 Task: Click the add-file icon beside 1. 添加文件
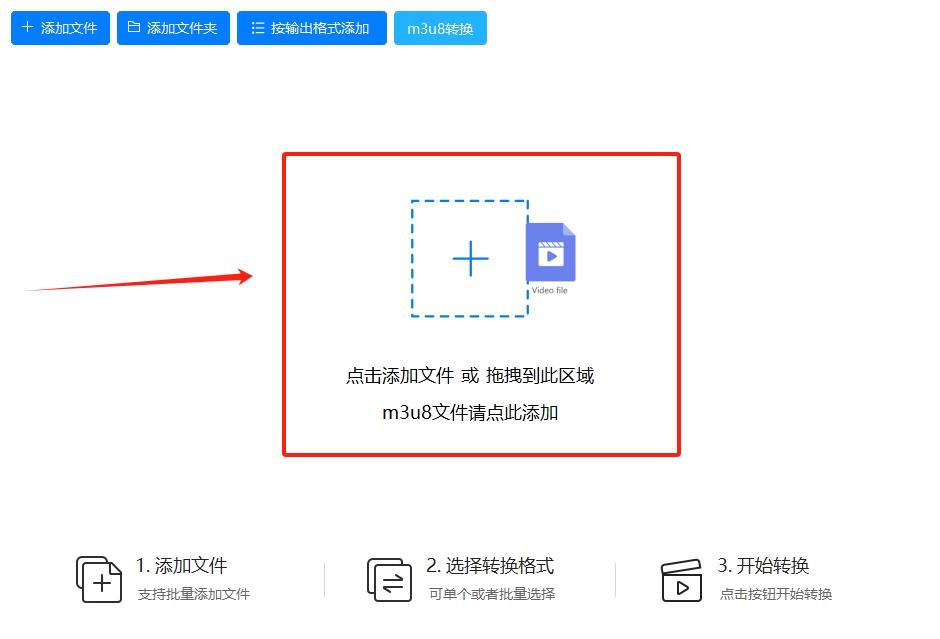99,579
